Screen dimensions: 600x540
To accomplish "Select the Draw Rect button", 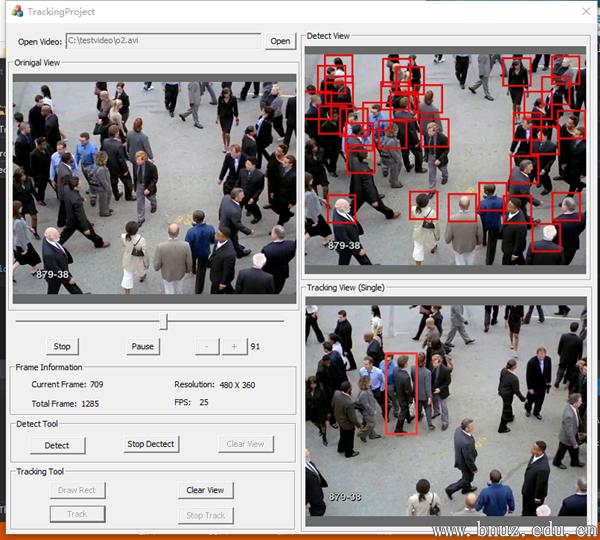I will (x=77, y=490).
